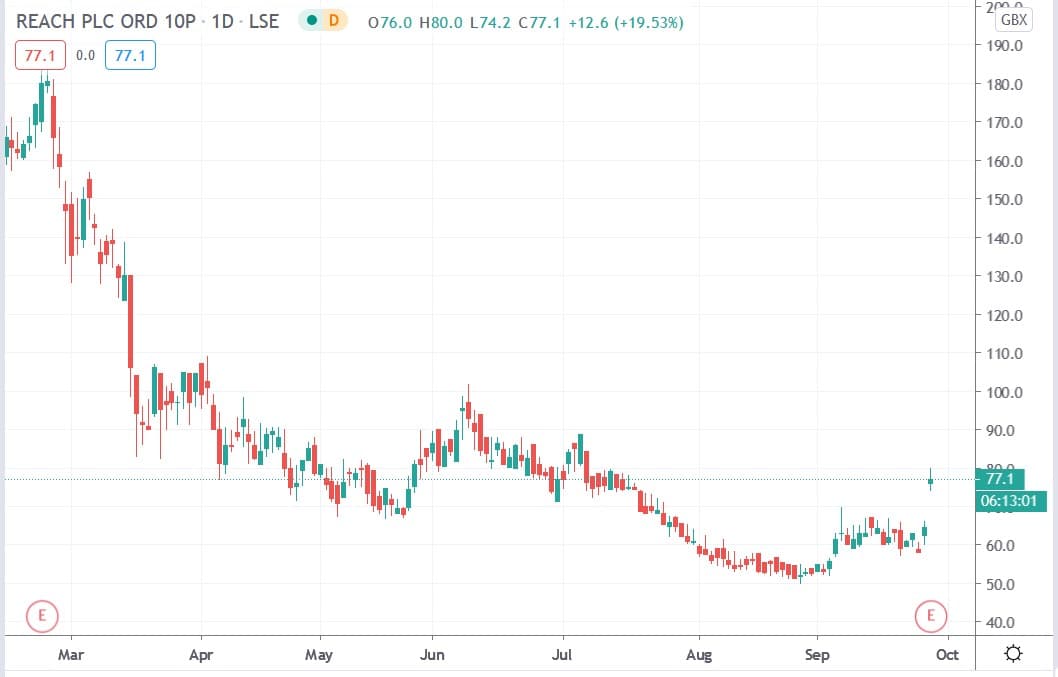The image size is (1058, 677).
Task: Click the 150.0 price axis label
Action: coord(1004,200)
